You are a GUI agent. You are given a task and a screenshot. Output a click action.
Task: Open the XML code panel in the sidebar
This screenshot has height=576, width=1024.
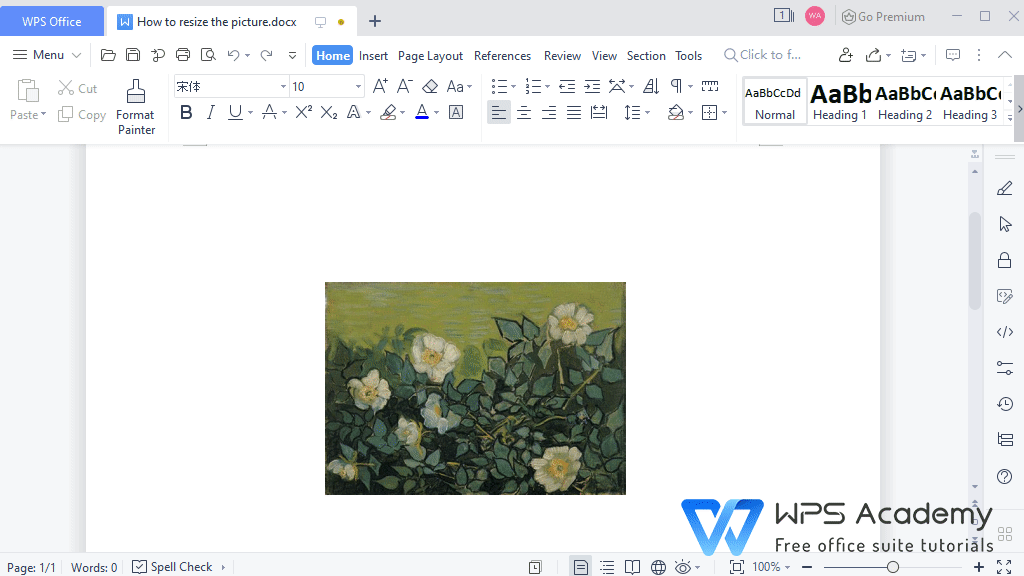click(x=1005, y=332)
